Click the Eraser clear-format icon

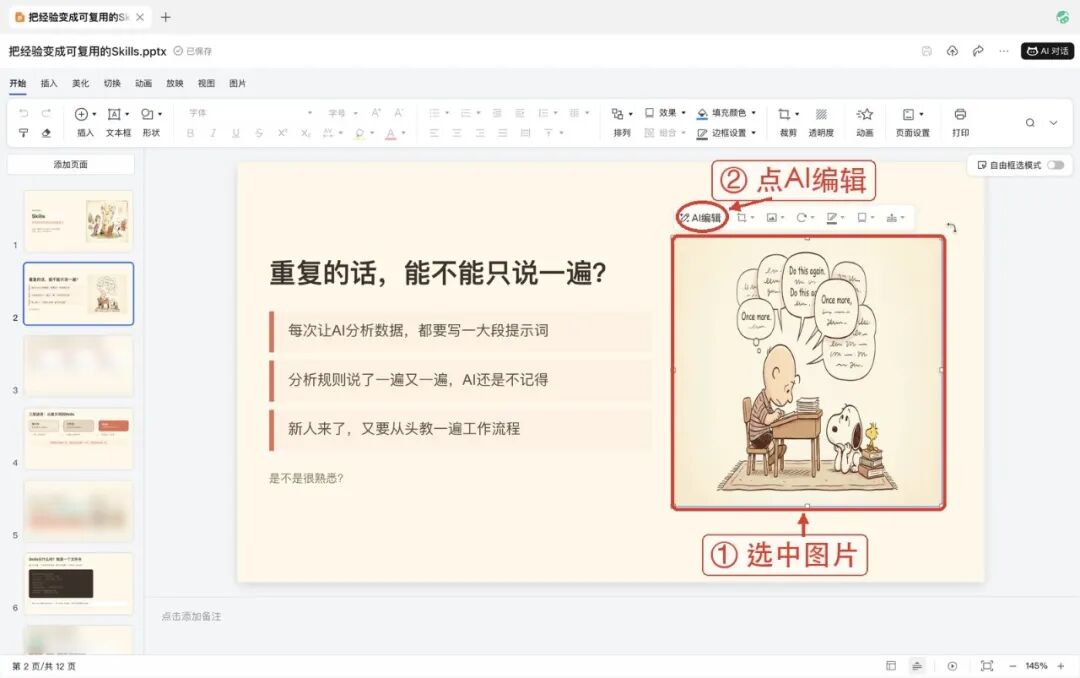[x=46, y=133]
